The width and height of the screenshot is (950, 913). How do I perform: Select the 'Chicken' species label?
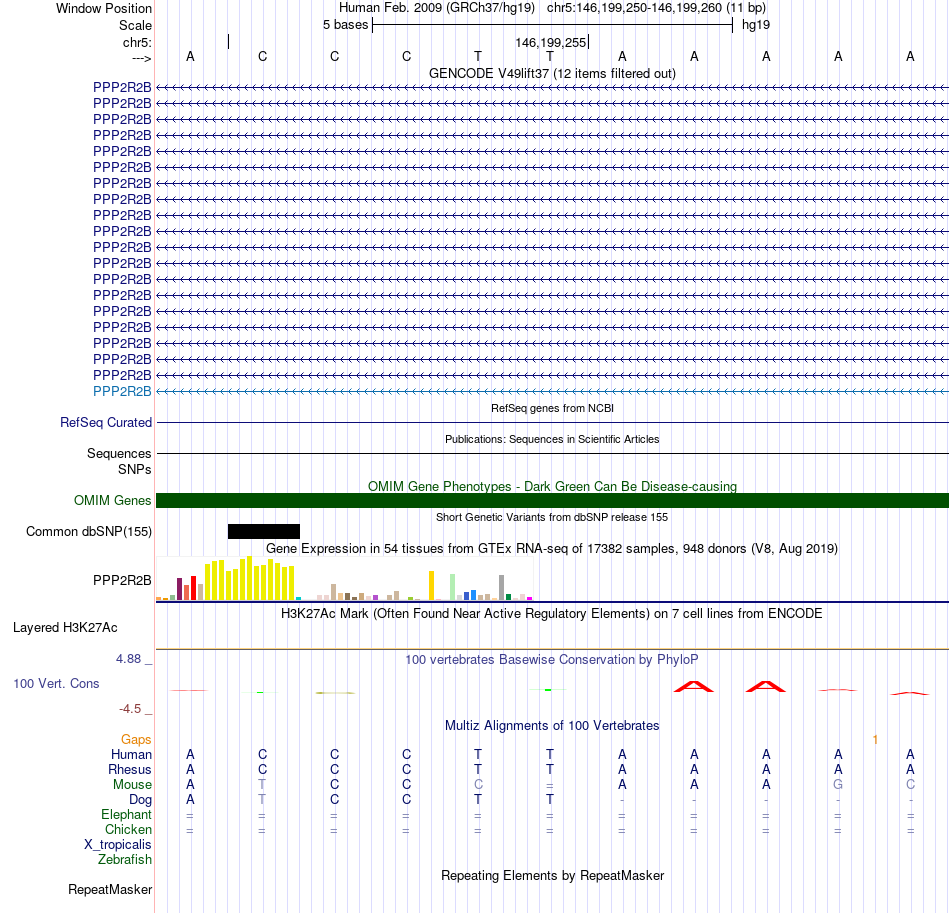coord(128,829)
